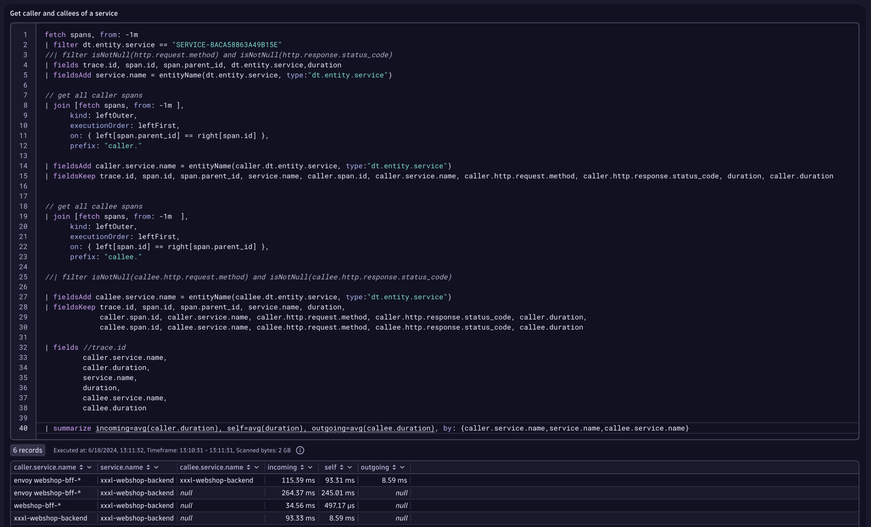Image resolution: width=871 pixels, height=527 pixels.
Task: Sort the self column
Action: 342,468
